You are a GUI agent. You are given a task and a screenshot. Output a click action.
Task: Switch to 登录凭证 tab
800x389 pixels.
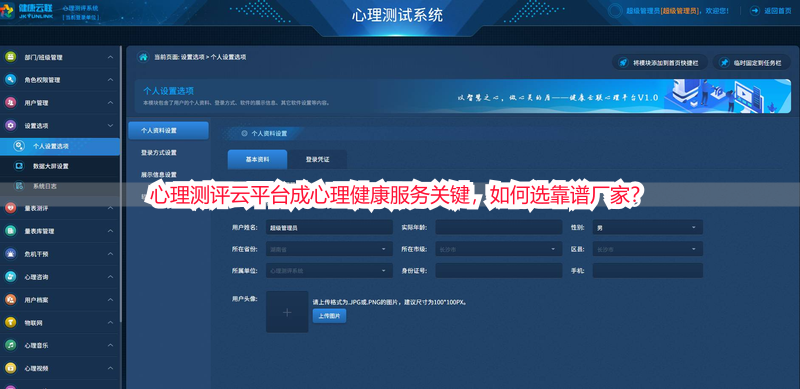click(317, 159)
